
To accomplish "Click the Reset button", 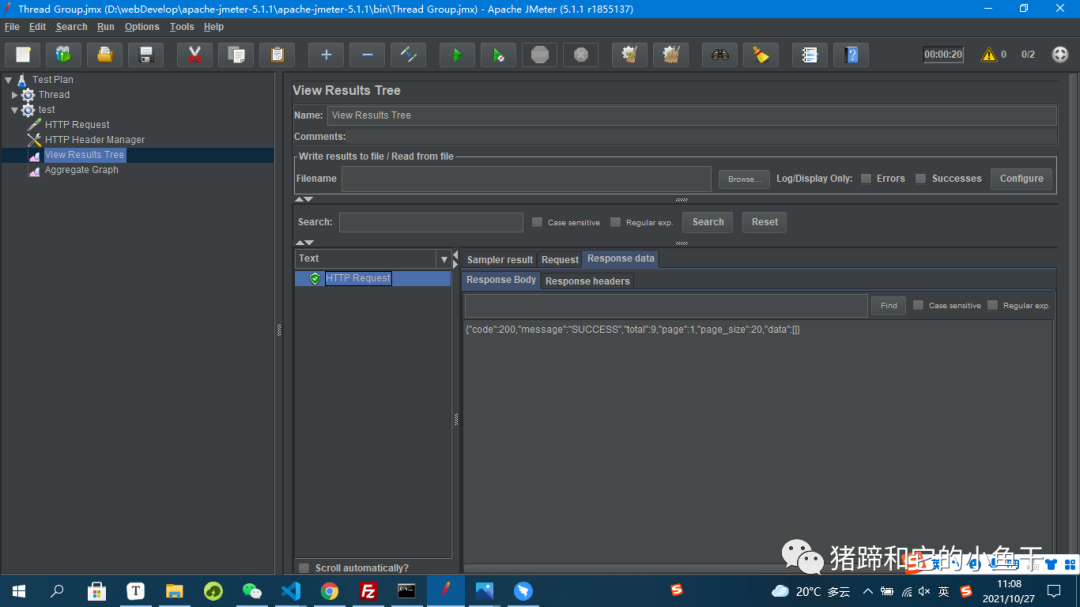I will (x=765, y=222).
